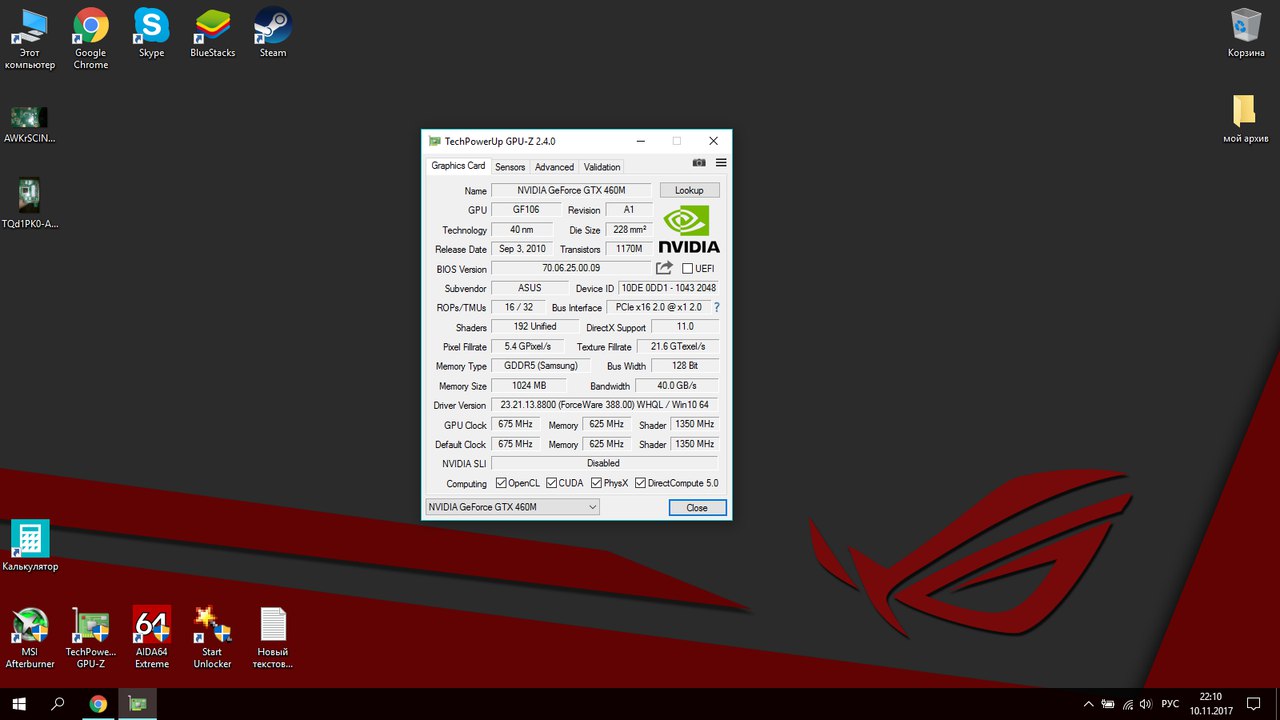
Task: Click the Close button in GPU-Z
Action: coord(697,507)
